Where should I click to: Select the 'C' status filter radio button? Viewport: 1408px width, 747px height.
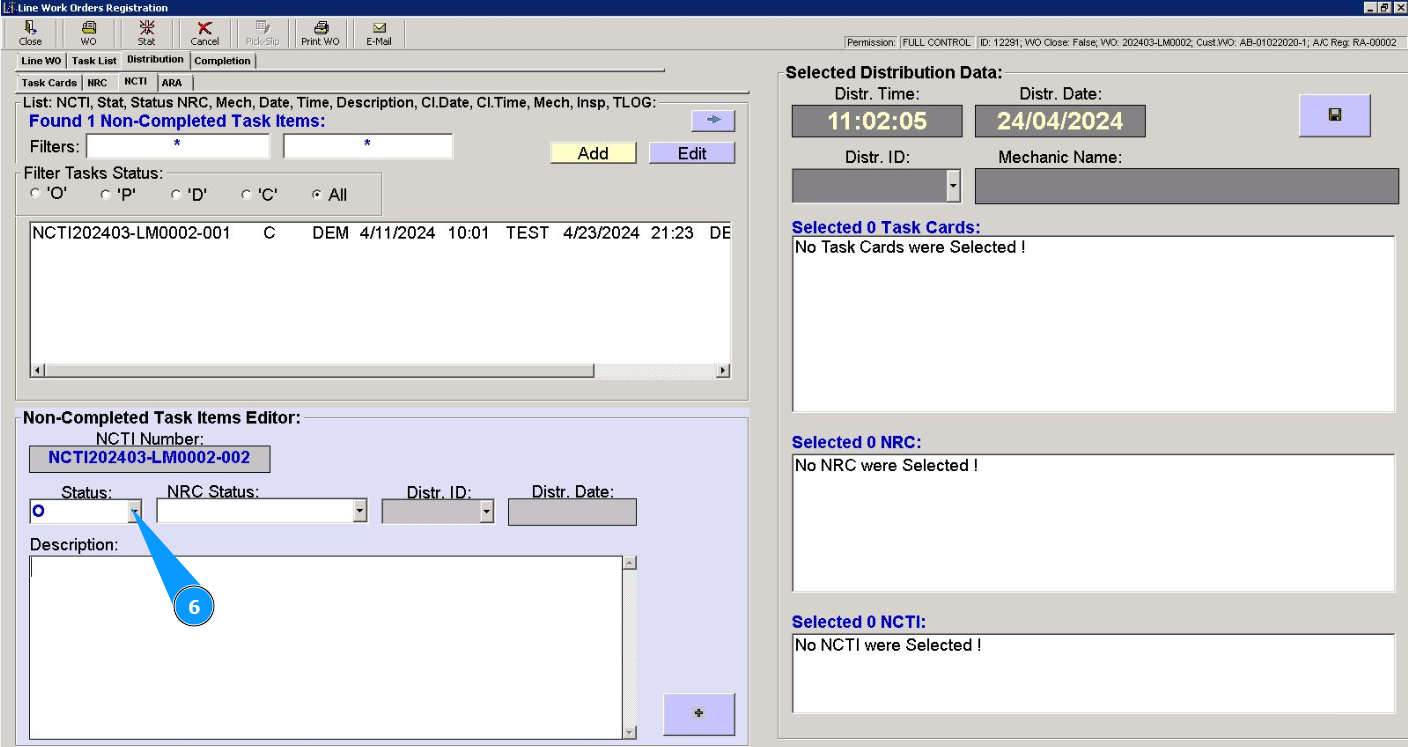[247, 195]
